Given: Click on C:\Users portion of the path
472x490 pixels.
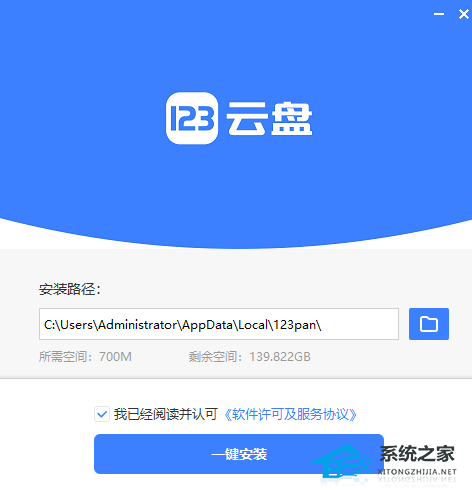Looking at the screenshot, I should point(69,325).
